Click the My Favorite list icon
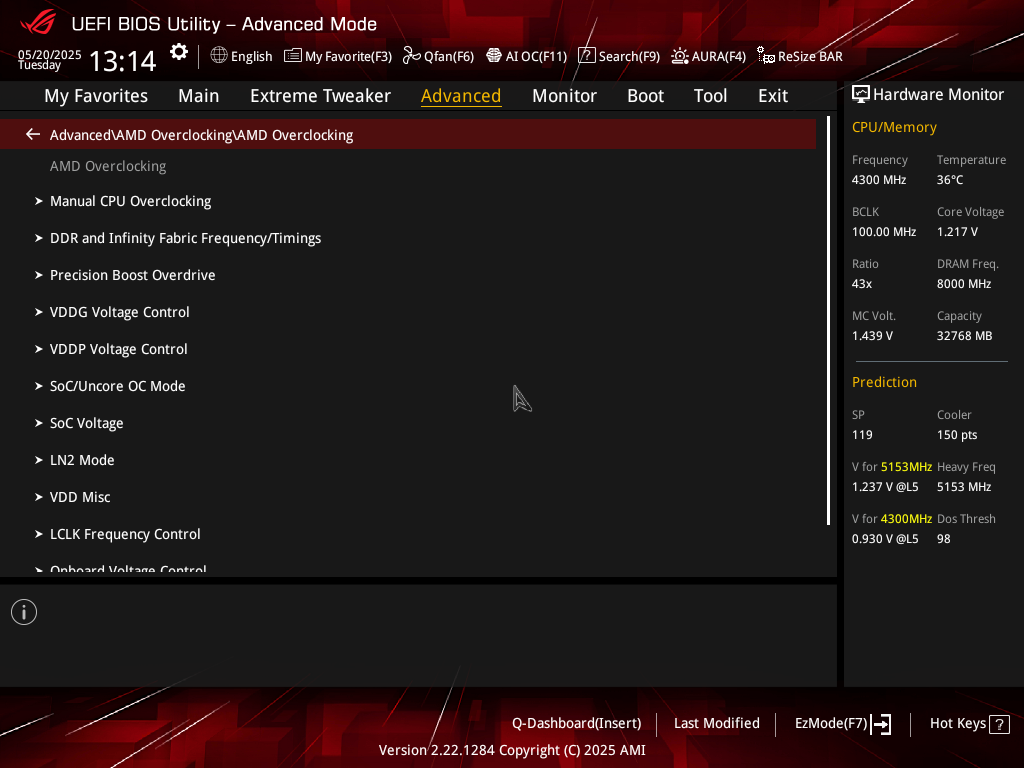This screenshot has height=768, width=1024. 293,56
